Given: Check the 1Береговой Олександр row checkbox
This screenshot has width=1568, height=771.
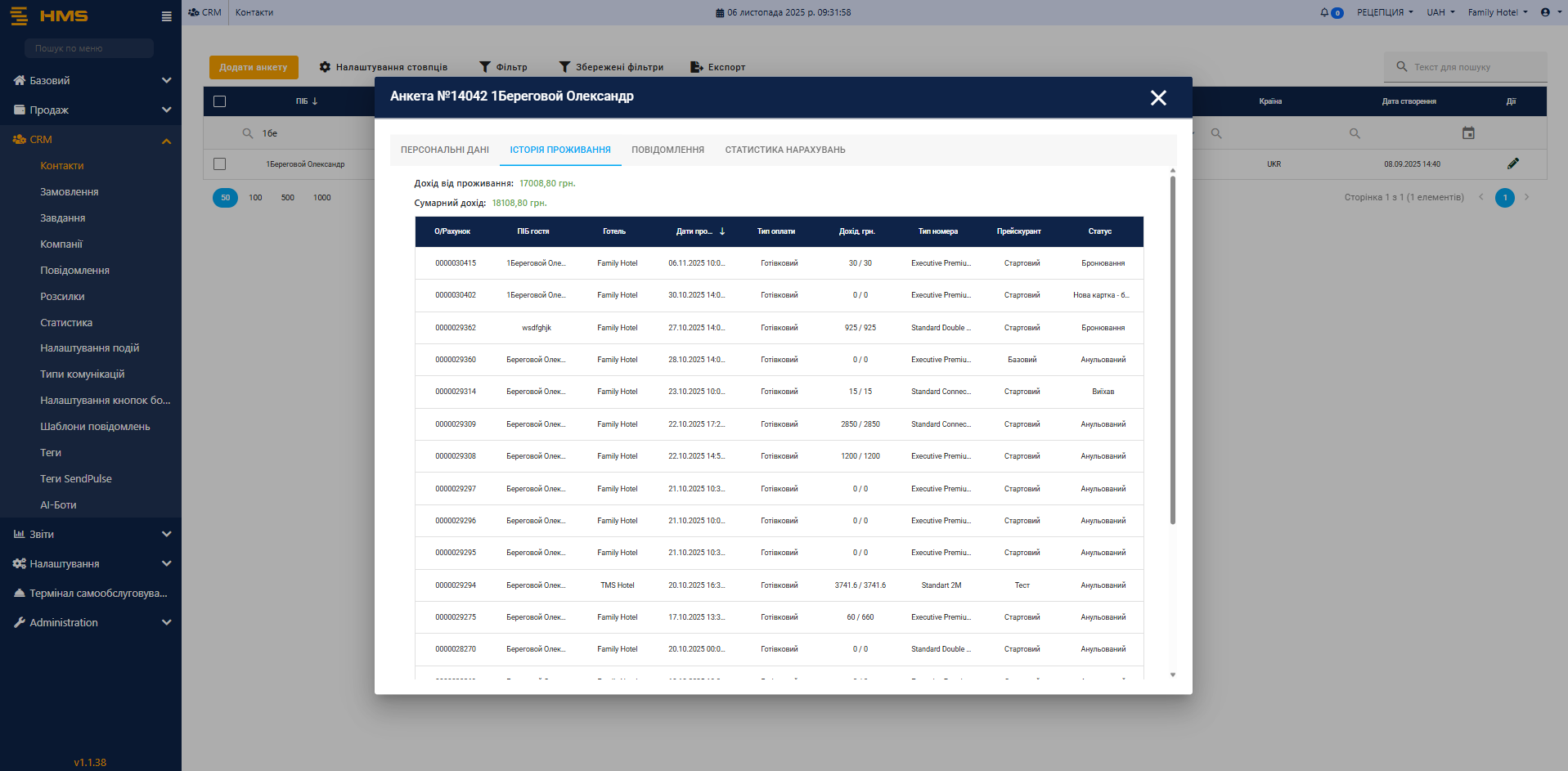Looking at the screenshot, I should point(219,164).
